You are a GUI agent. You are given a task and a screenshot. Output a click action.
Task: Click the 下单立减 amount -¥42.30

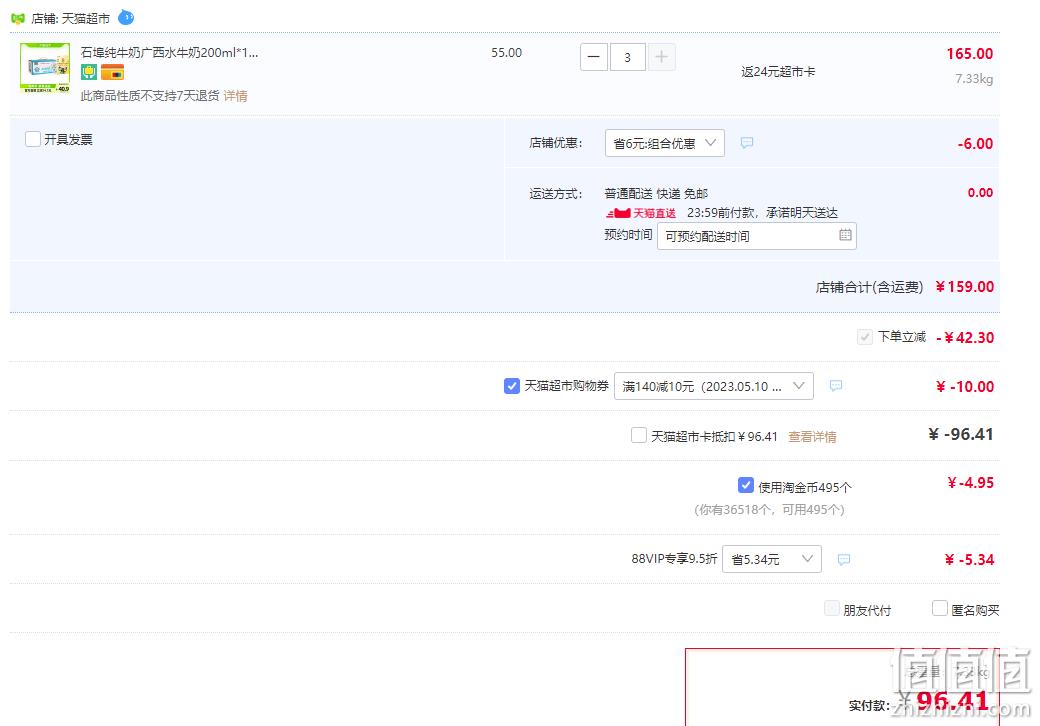coord(965,337)
